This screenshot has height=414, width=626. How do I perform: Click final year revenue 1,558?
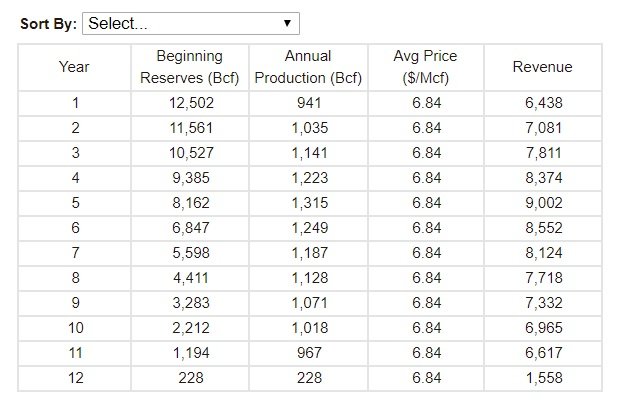click(542, 377)
